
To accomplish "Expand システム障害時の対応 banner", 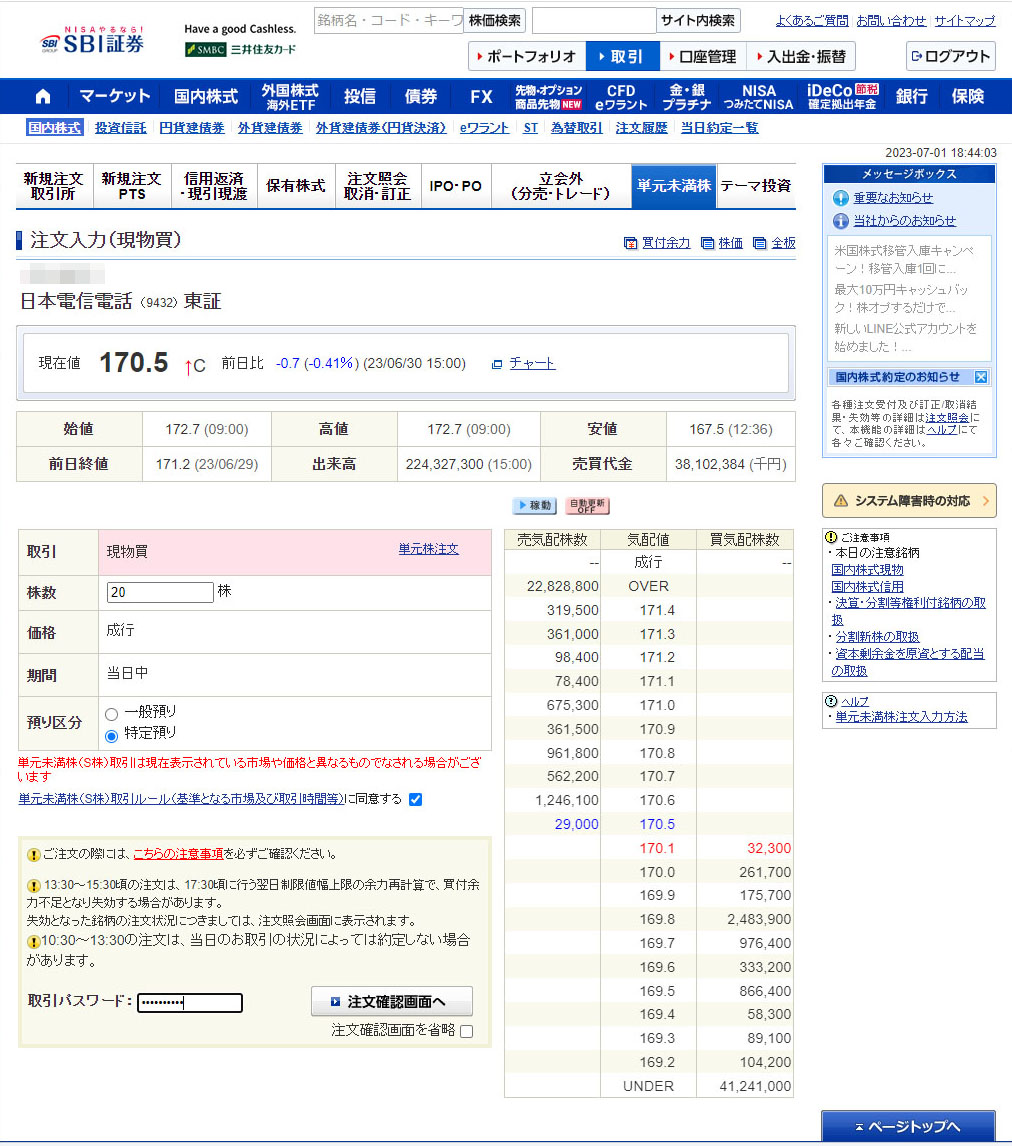I will point(909,500).
